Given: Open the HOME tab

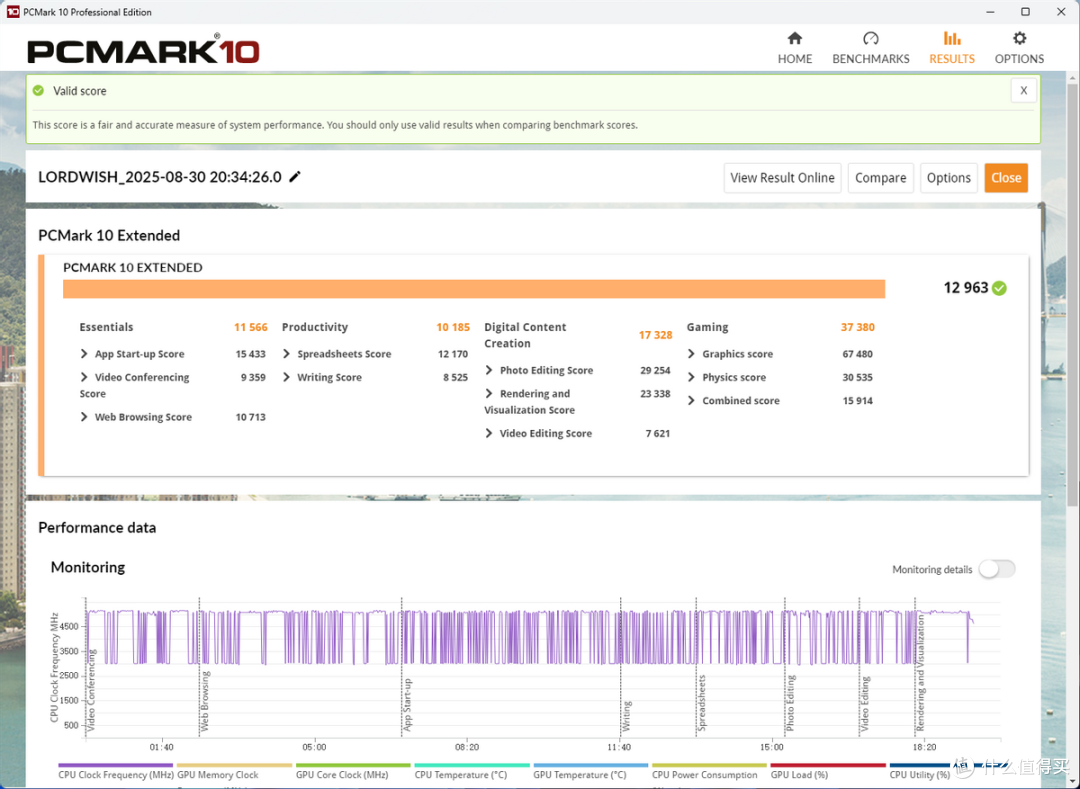Looking at the screenshot, I should (x=795, y=48).
